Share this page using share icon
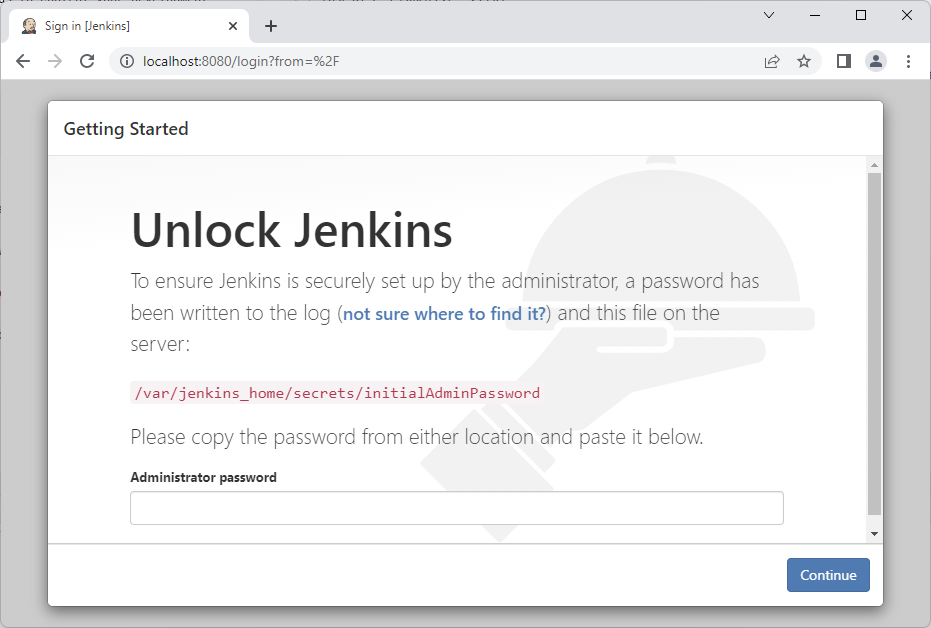Screen dimensions: 931x628 pos(772,61)
